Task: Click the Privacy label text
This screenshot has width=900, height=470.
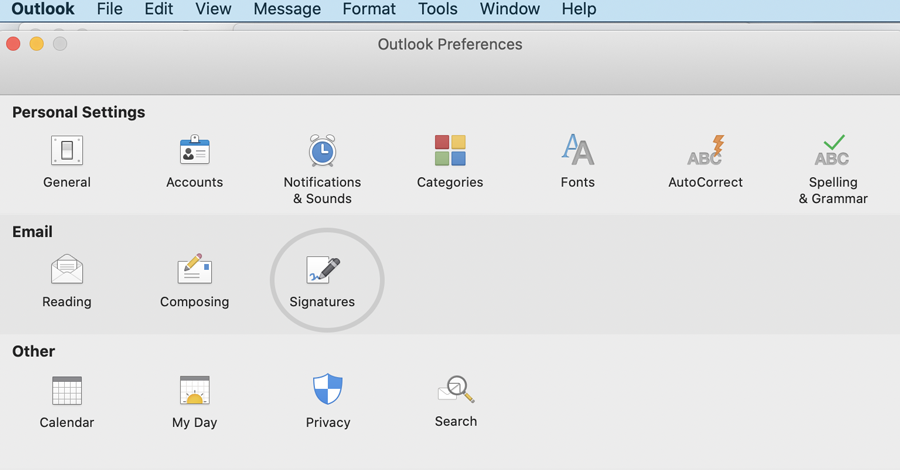Action: point(328,423)
